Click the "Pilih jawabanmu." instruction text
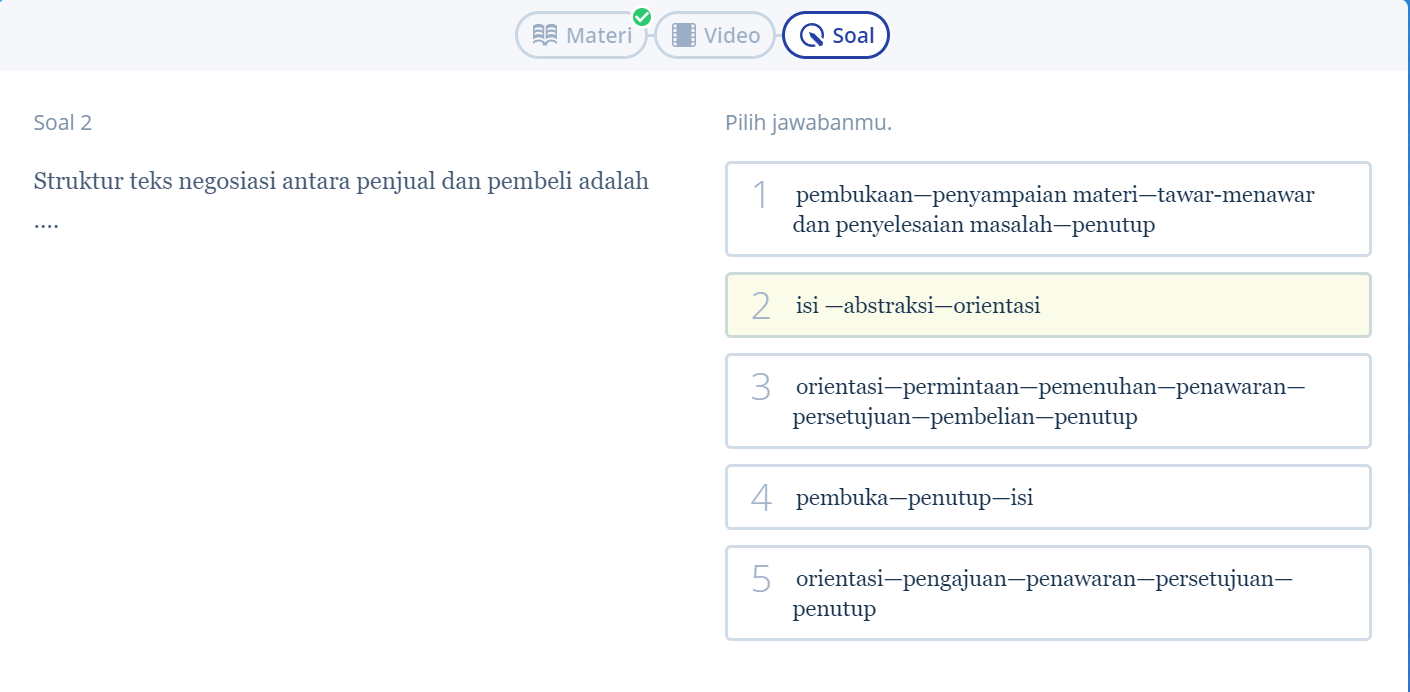Screen dimensions: 1410x692 808,123
